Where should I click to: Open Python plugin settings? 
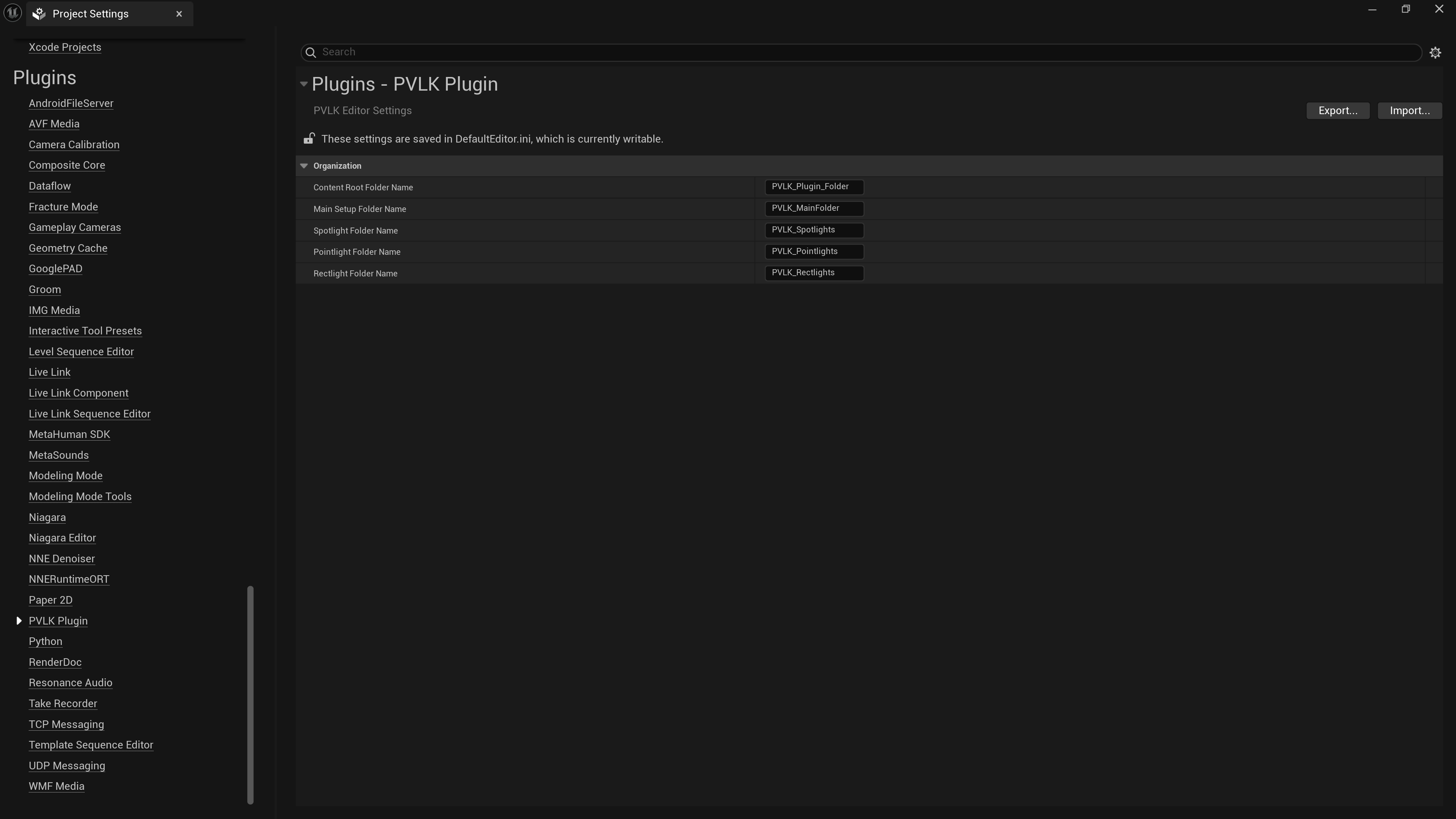45,641
